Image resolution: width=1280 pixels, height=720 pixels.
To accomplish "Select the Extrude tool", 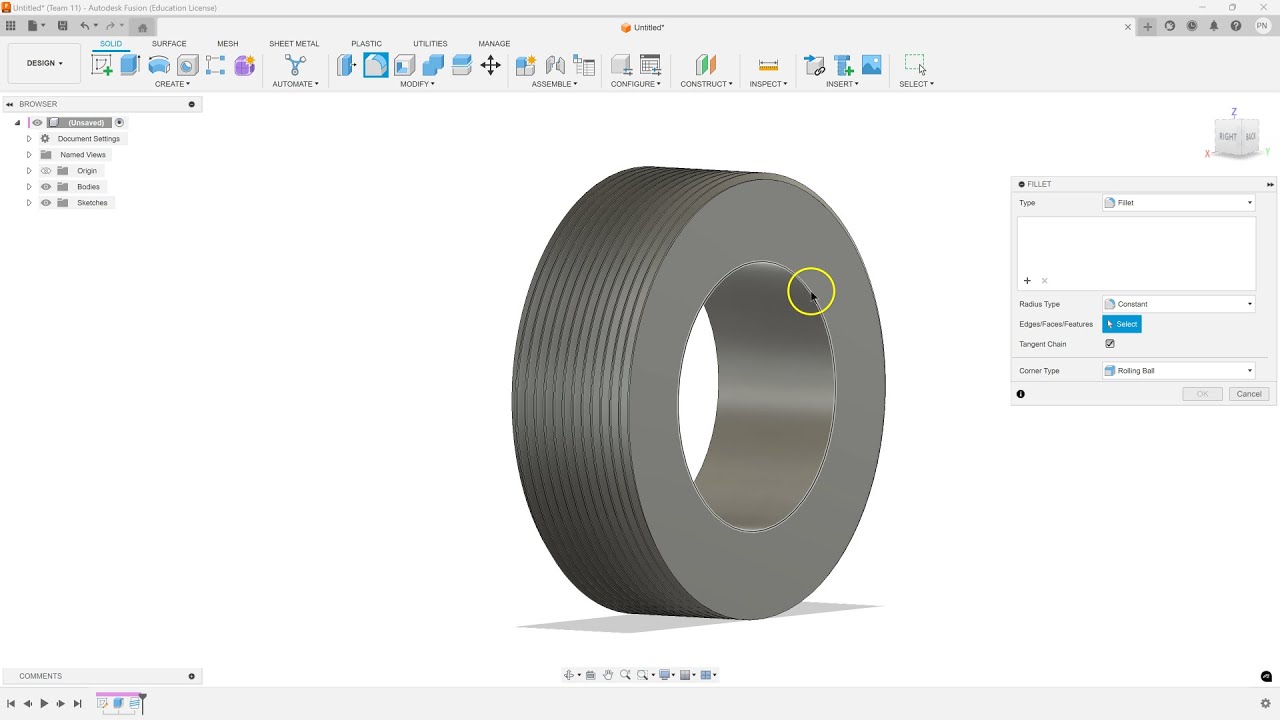I will (x=130, y=65).
